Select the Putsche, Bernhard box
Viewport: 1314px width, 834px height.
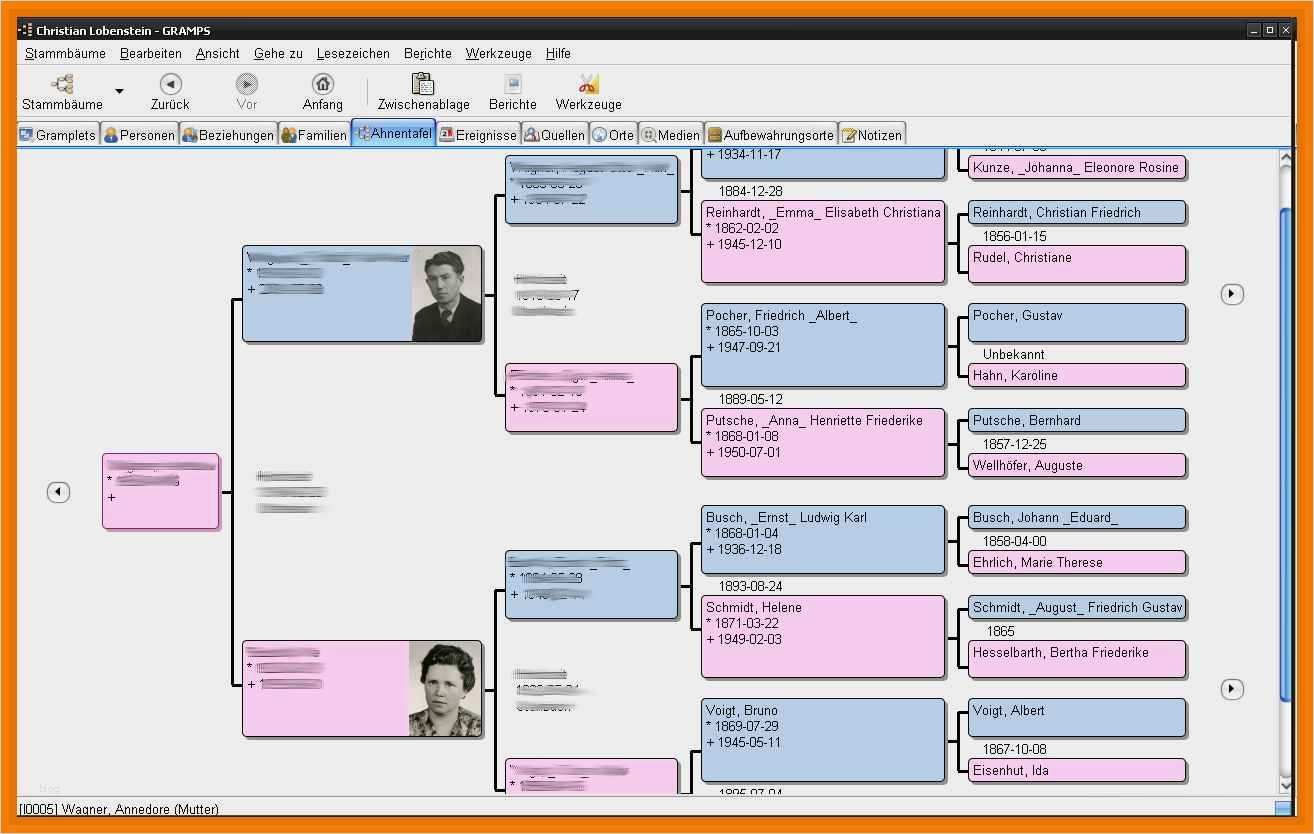pyautogui.click(x=1077, y=421)
